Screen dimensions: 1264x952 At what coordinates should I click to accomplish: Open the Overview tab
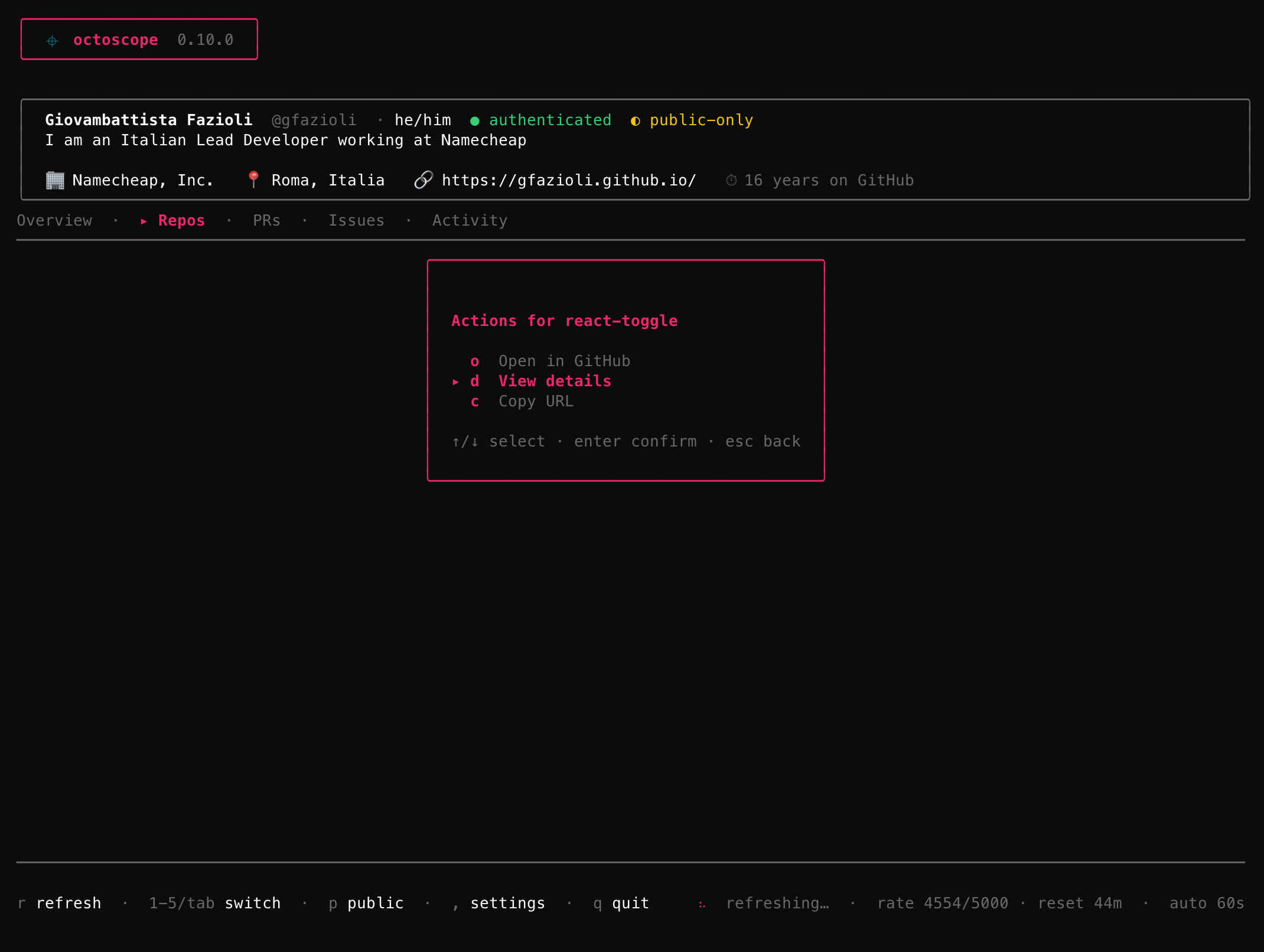coord(54,220)
